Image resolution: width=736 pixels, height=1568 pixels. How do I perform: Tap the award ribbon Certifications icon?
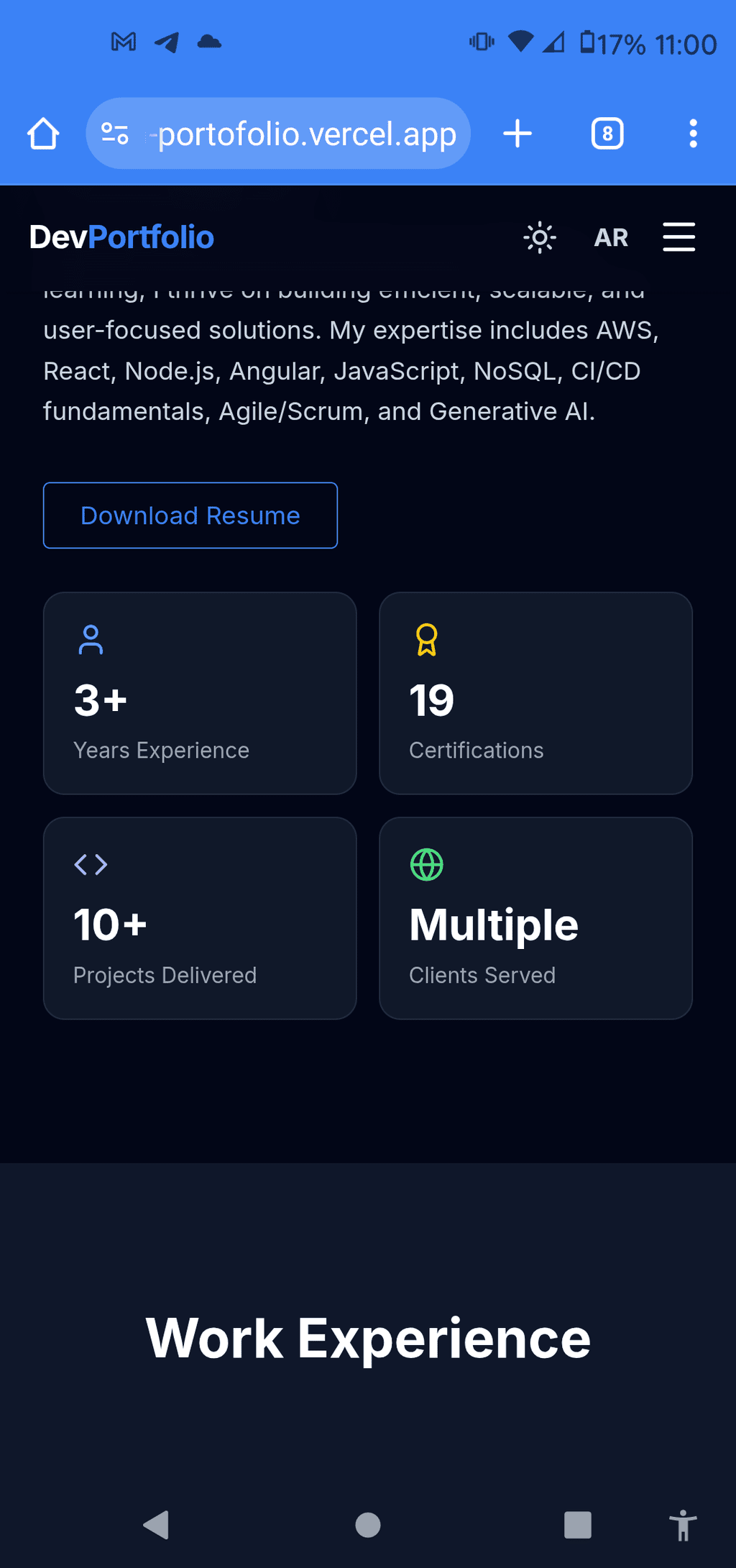click(x=426, y=640)
